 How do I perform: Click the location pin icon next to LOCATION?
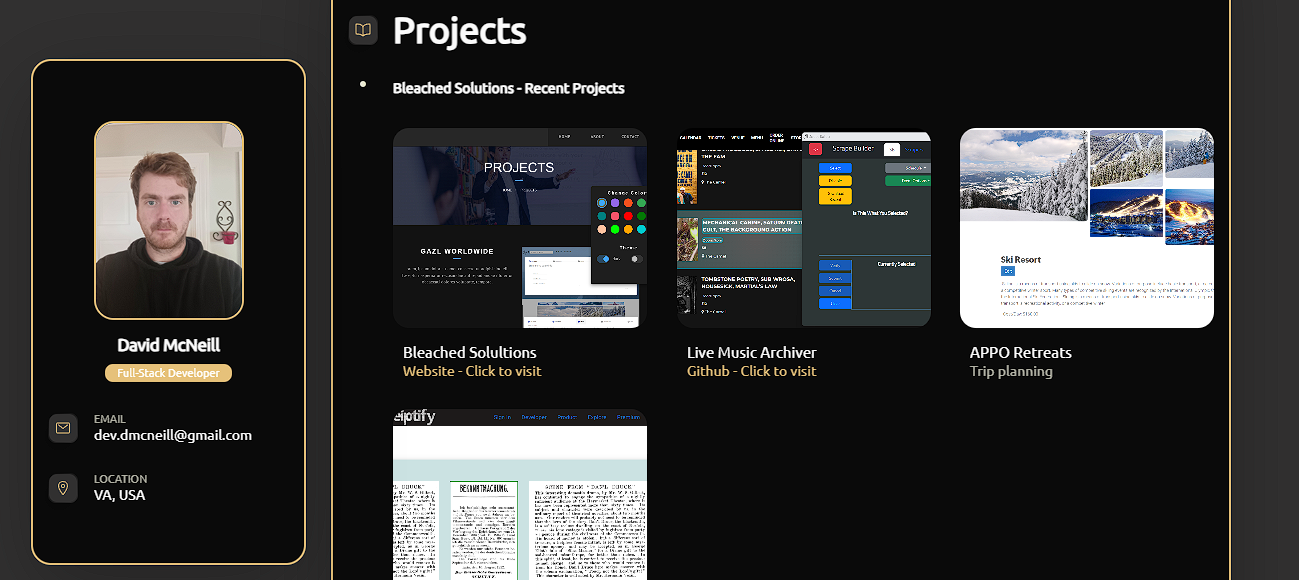point(63,488)
